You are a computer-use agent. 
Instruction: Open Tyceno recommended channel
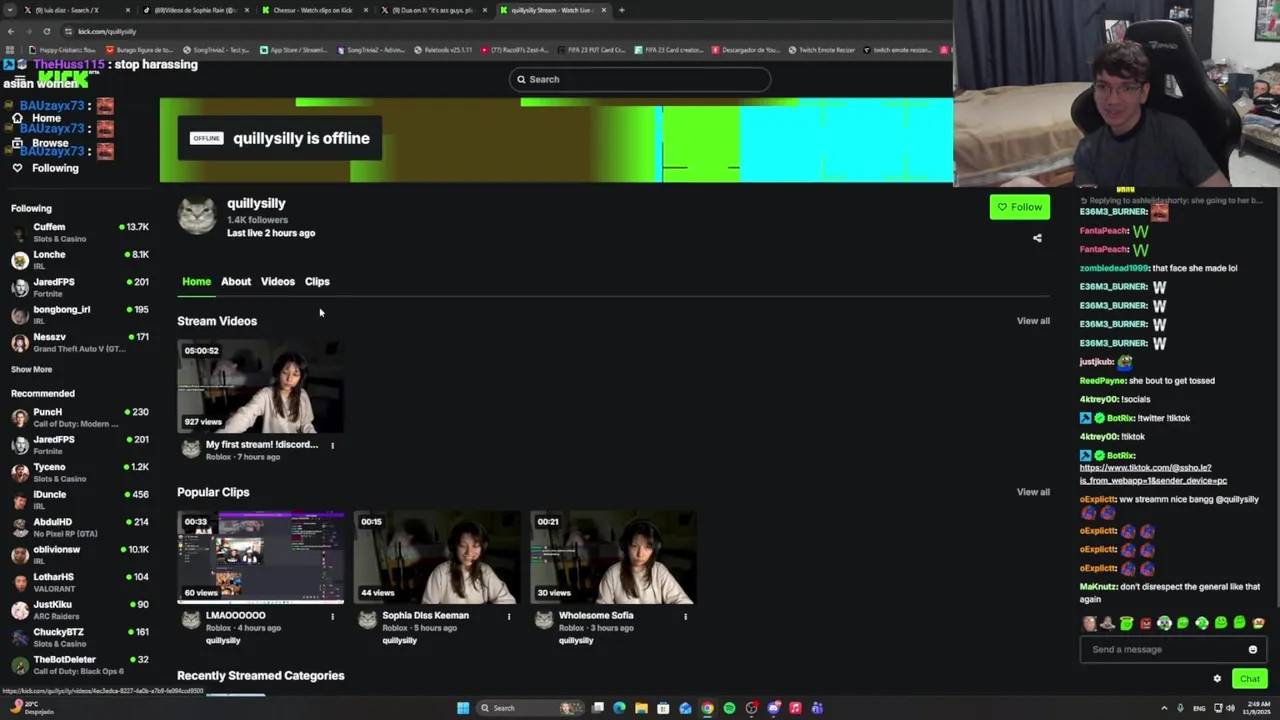pos(80,472)
